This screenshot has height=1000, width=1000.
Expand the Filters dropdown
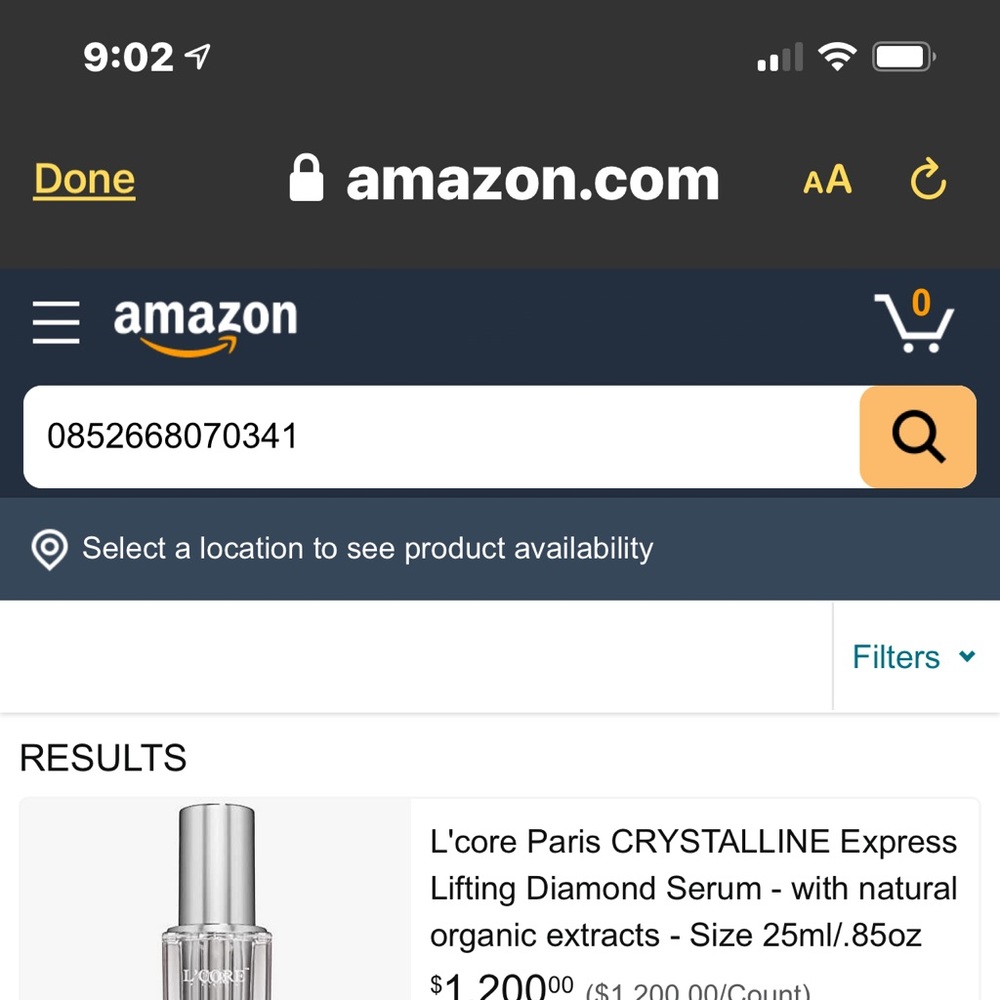[x=914, y=657]
